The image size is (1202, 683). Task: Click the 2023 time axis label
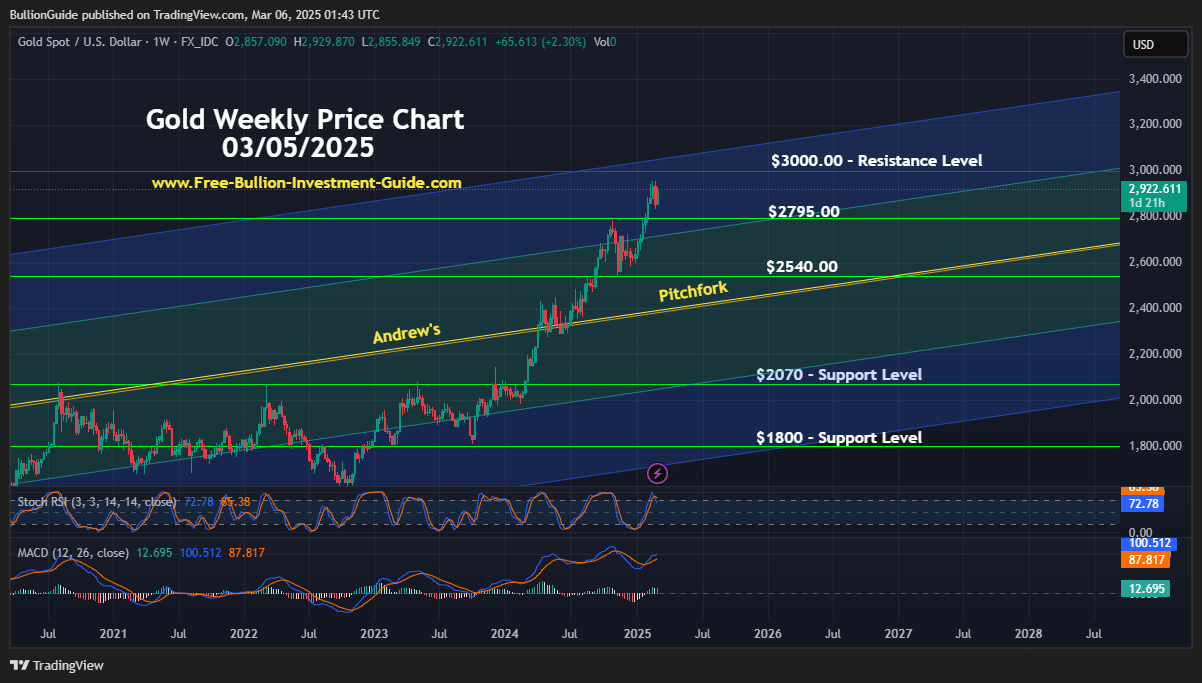pos(374,634)
